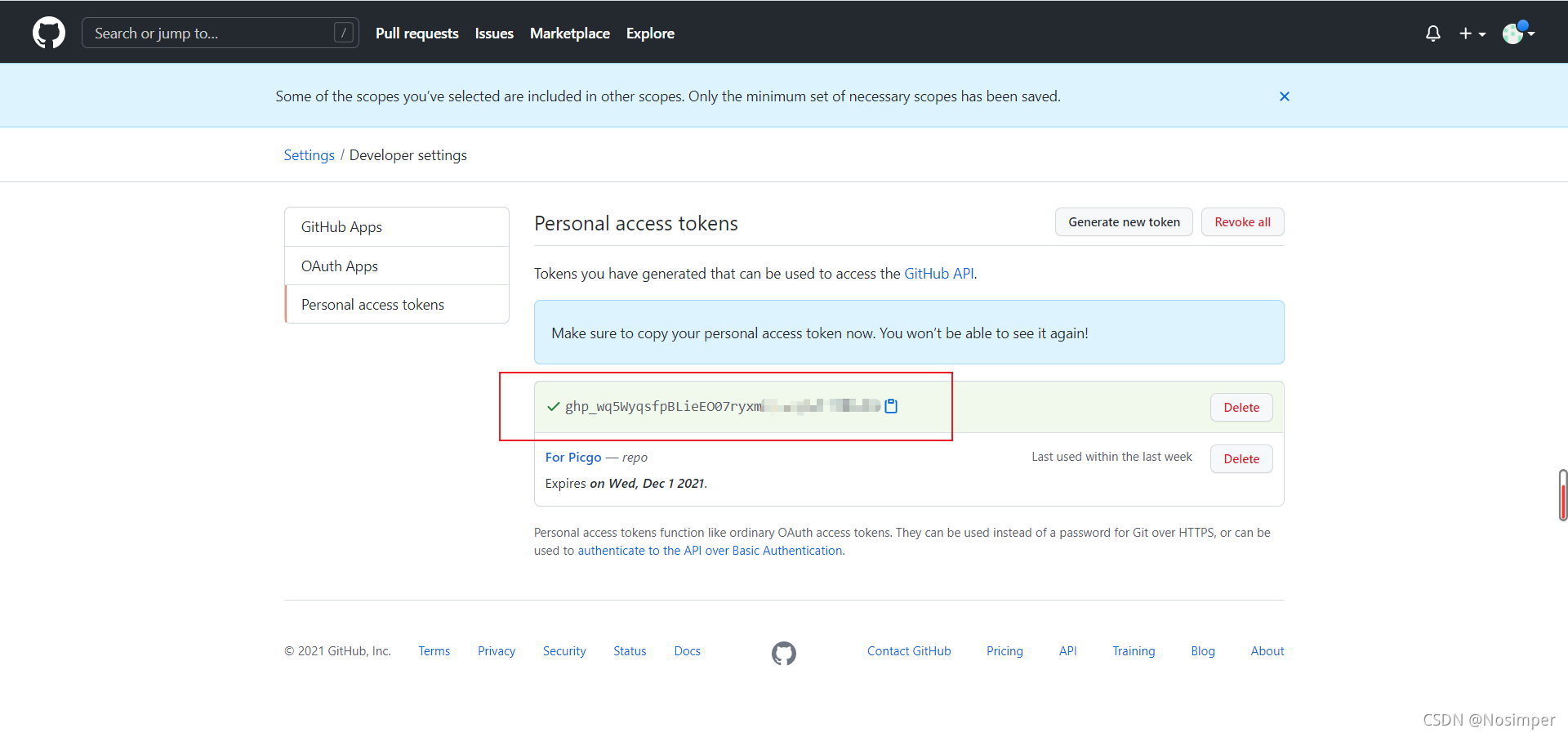1568x737 pixels.
Task: Open Terms footer link
Action: click(x=434, y=651)
